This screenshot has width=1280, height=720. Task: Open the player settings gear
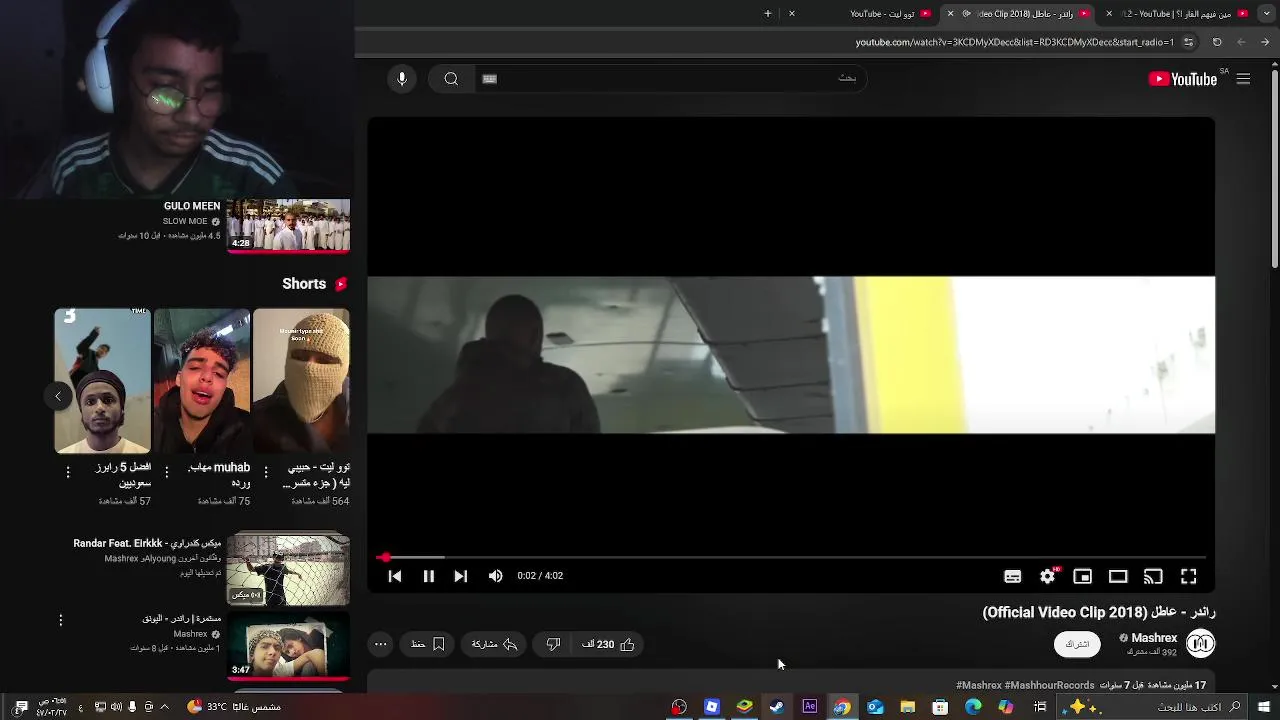(1047, 576)
